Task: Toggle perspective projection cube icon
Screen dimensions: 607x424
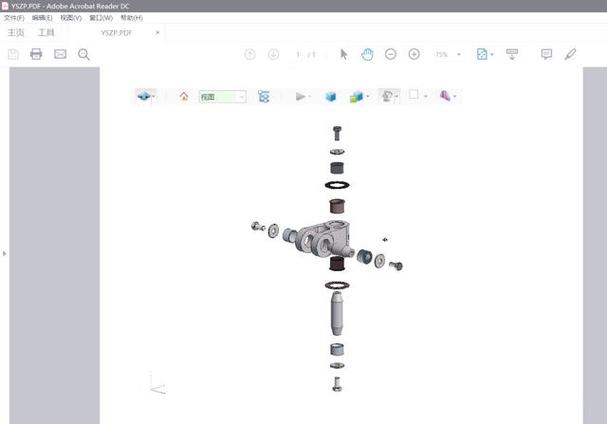Action: coord(331,96)
